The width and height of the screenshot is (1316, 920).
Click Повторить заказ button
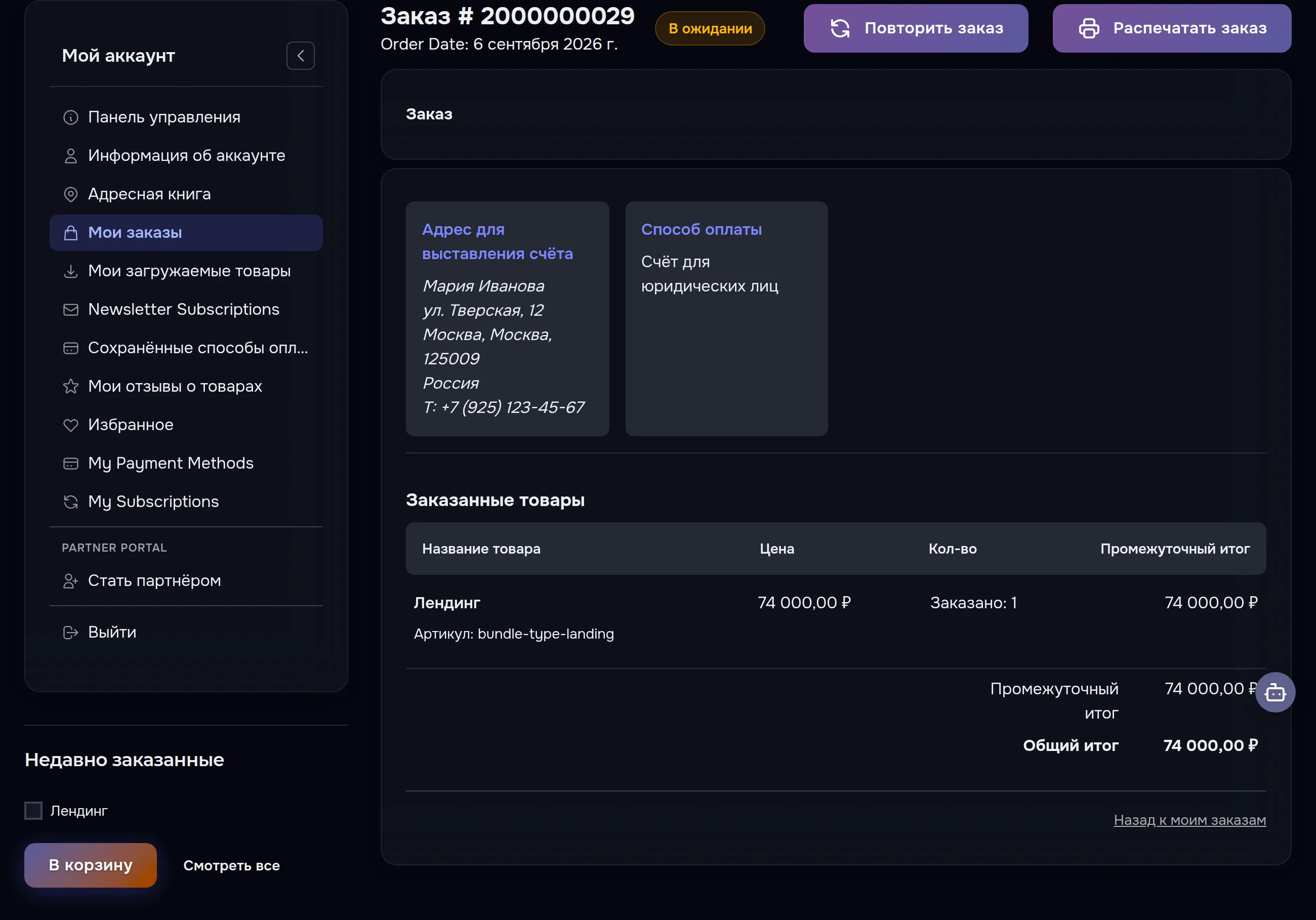(915, 28)
